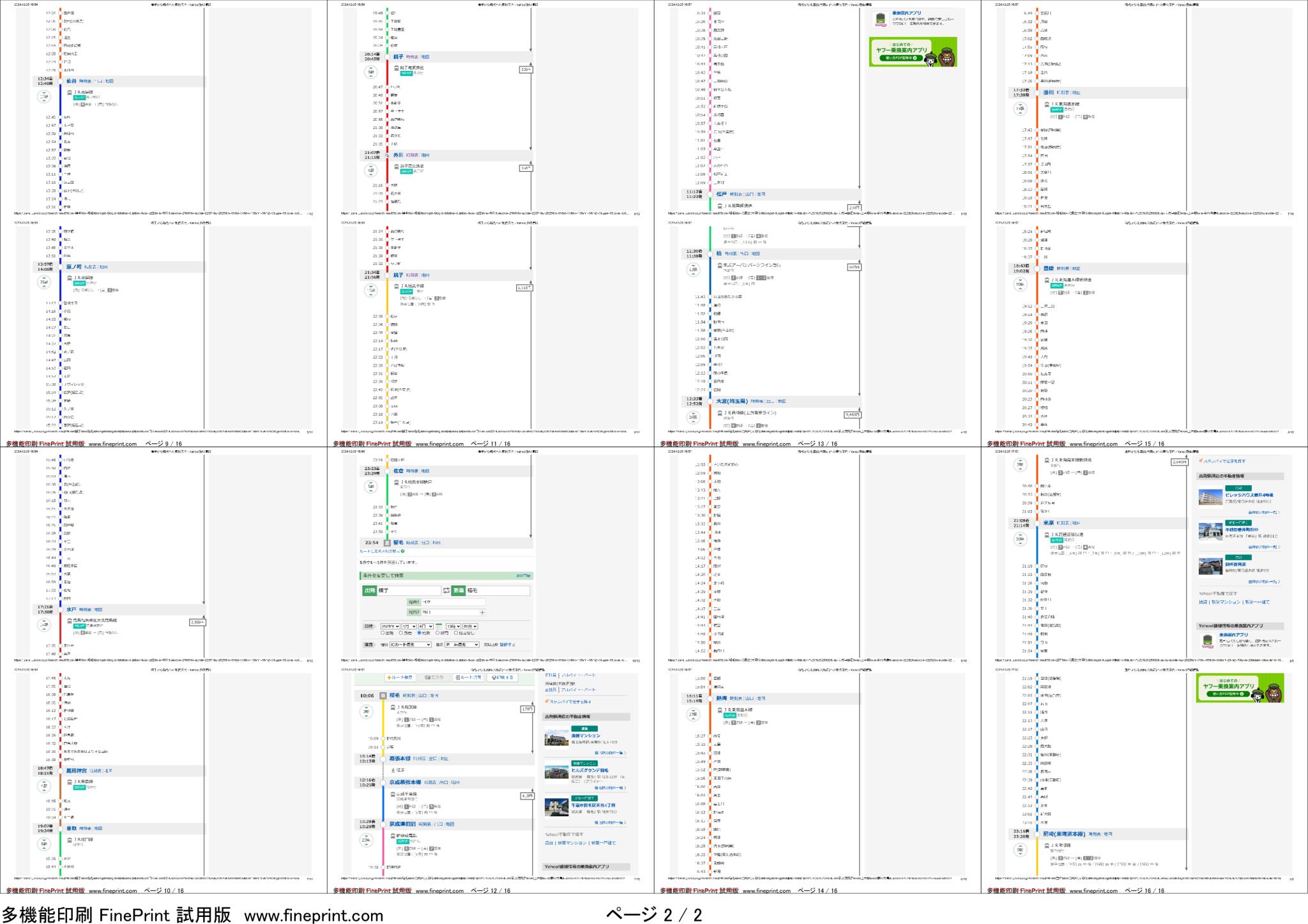Viewport: 1308px width, 924px height.
Task: Click the ルート保存 button
Action: 400,678
